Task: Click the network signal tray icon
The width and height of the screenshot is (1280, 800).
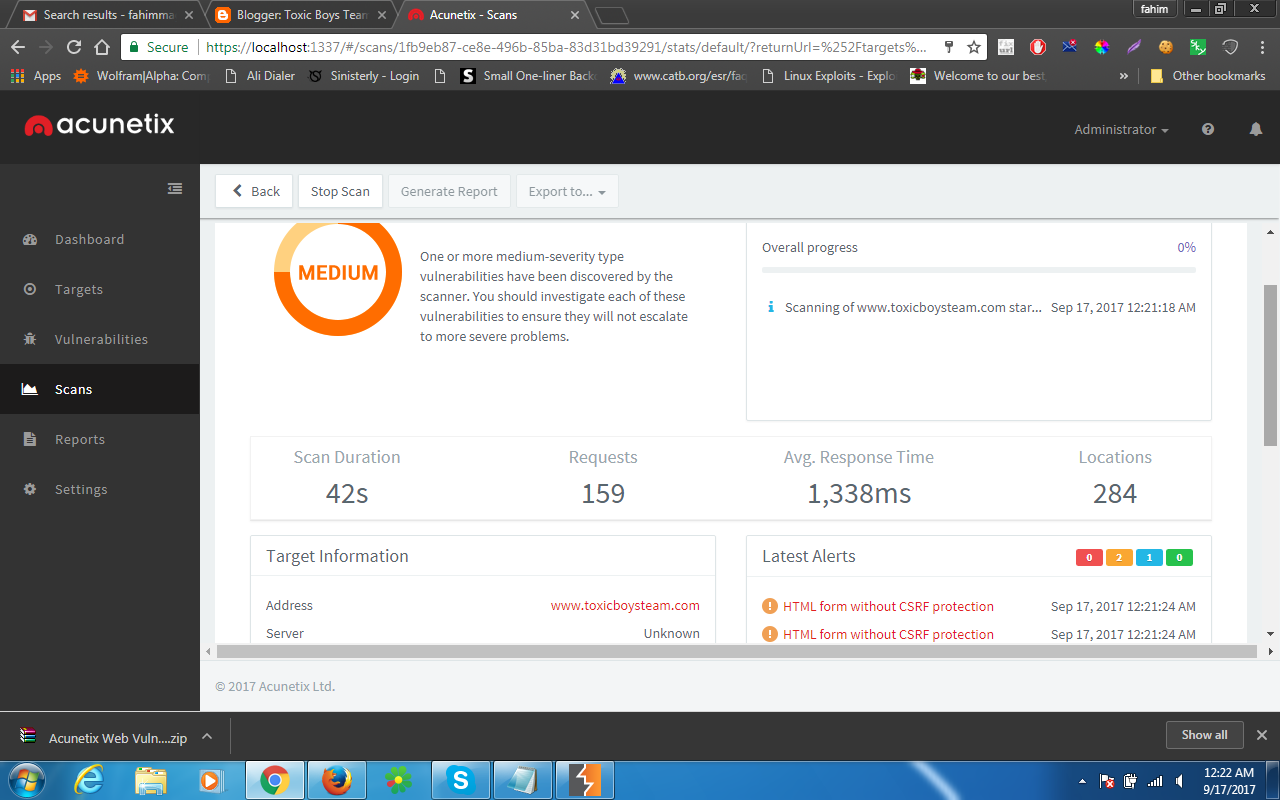Action: click(1155, 781)
